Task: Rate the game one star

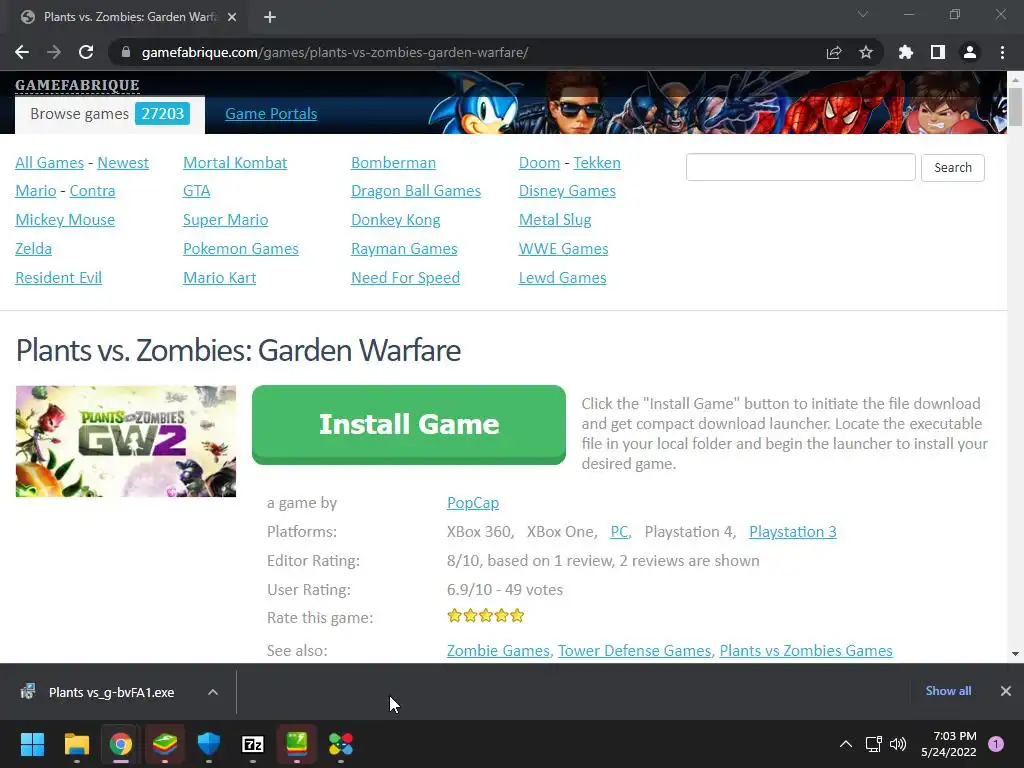Action: 455,615
